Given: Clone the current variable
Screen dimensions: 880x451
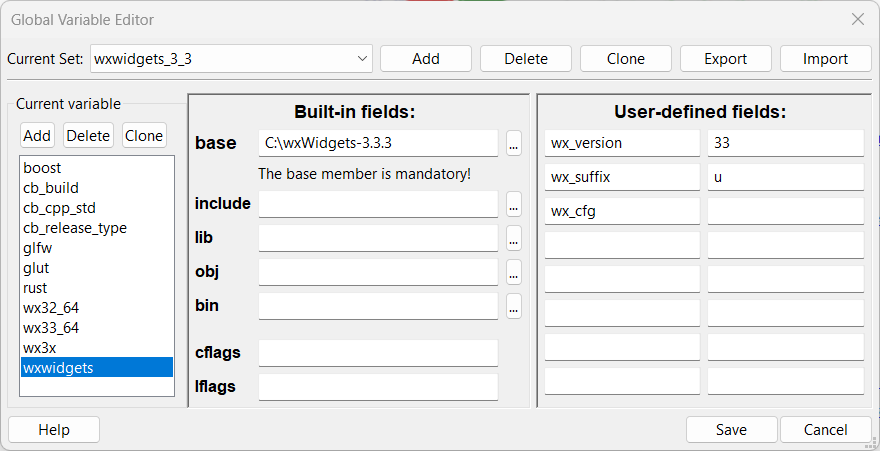Looking at the screenshot, I should tap(144, 136).
